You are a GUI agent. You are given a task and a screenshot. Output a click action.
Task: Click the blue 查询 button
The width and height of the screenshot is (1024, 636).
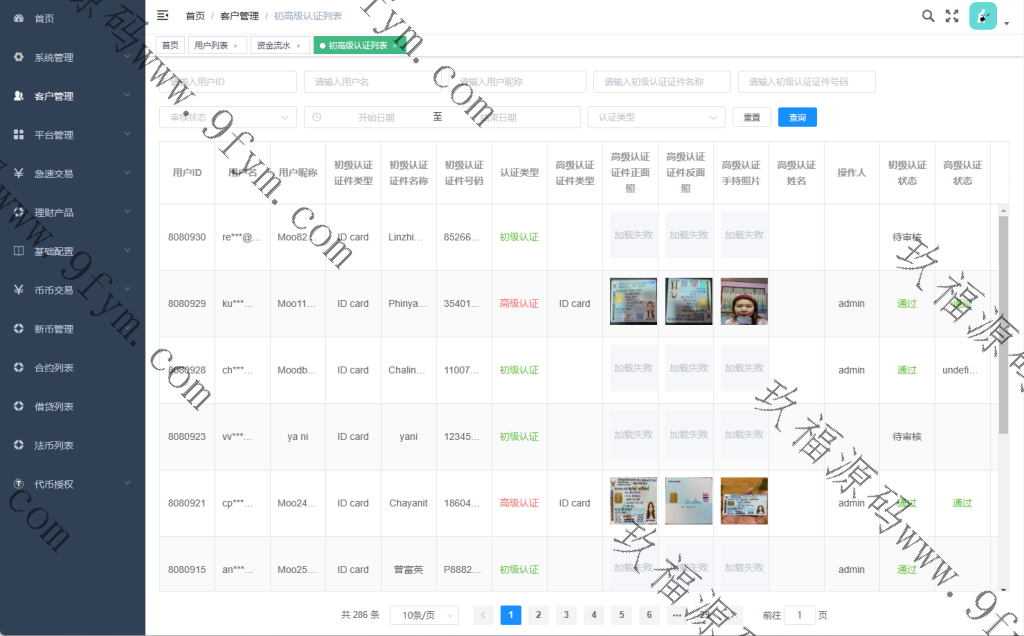click(x=797, y=117)
